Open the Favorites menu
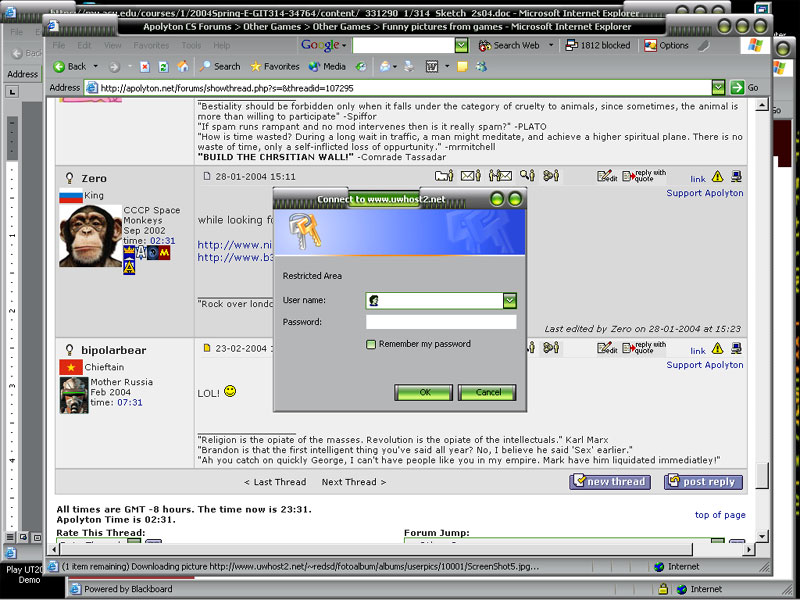The height and width of the screenshot is (600, 800). pos(151,45)
